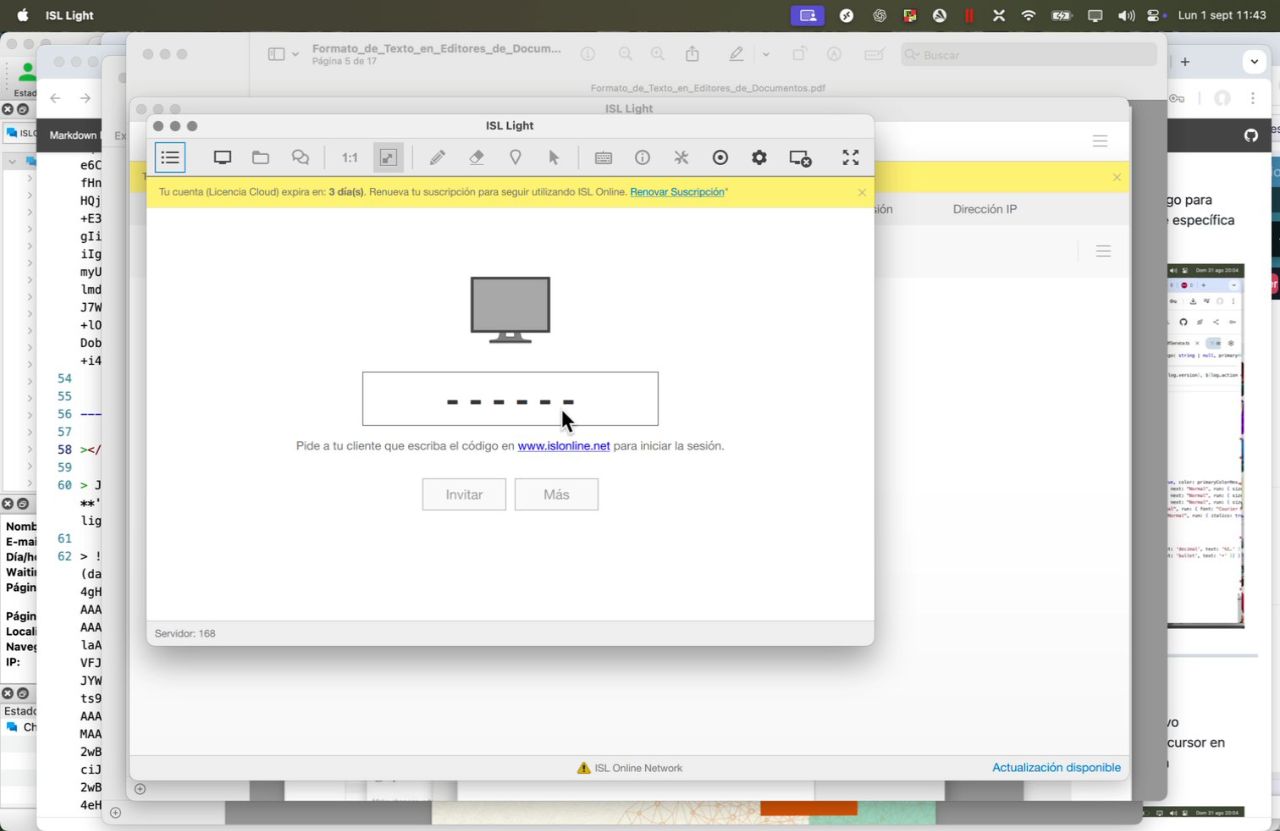Screen dimensions: 1280x831
Task: Click the location pin marker tool
Action: click(515, 157)
